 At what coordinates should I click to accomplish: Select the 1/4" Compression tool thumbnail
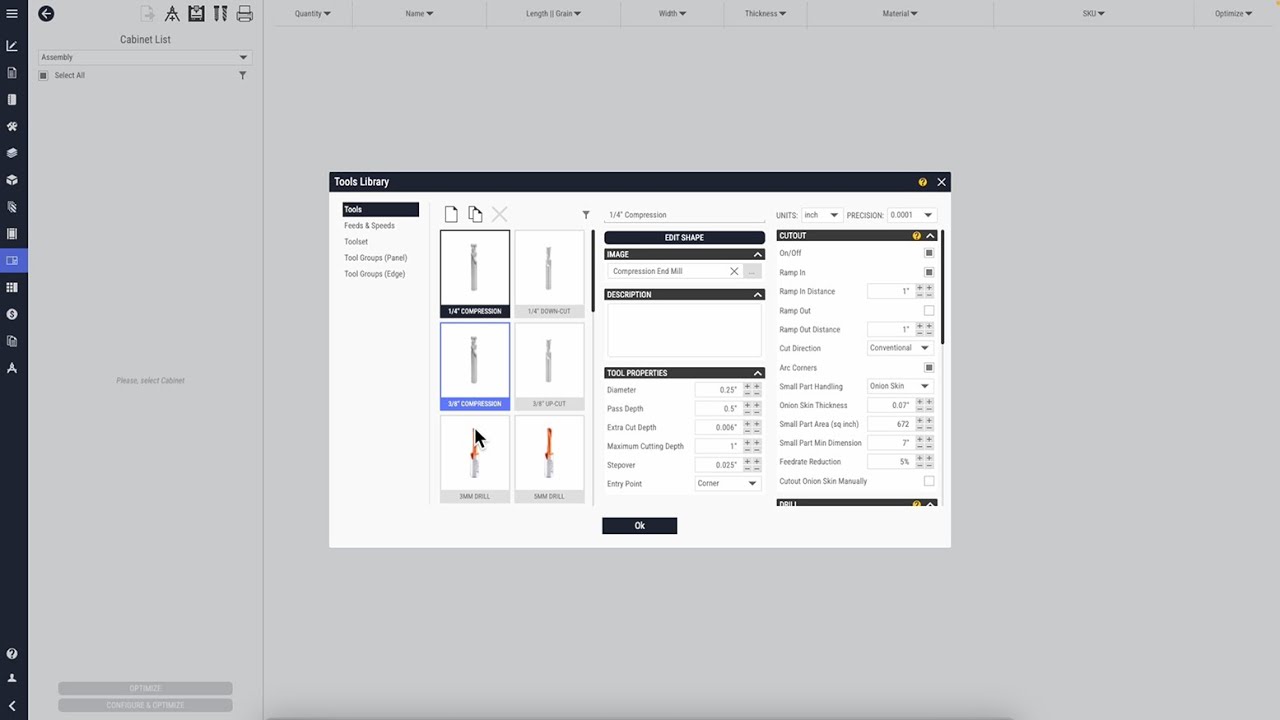(475, 273)
